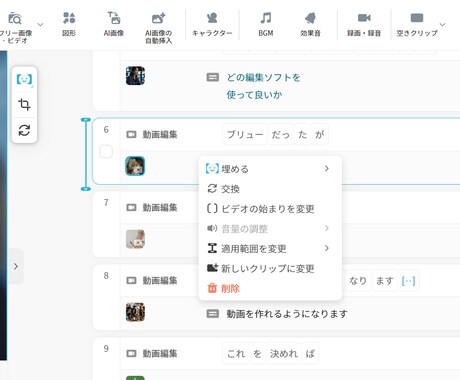
Task: Select the word 決めれ in scene 9
Action: pos(284,353)
